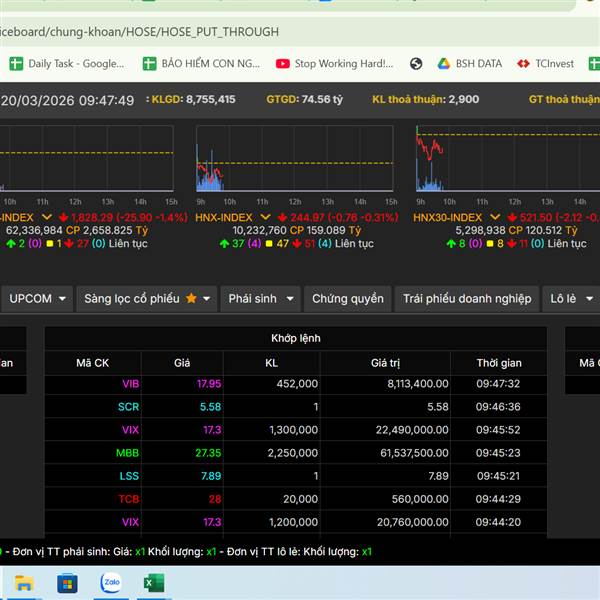
Task: Switch to Trái phiếu doanh nghiệp tab
Action: pyautogui.click(x=467, y=298)
